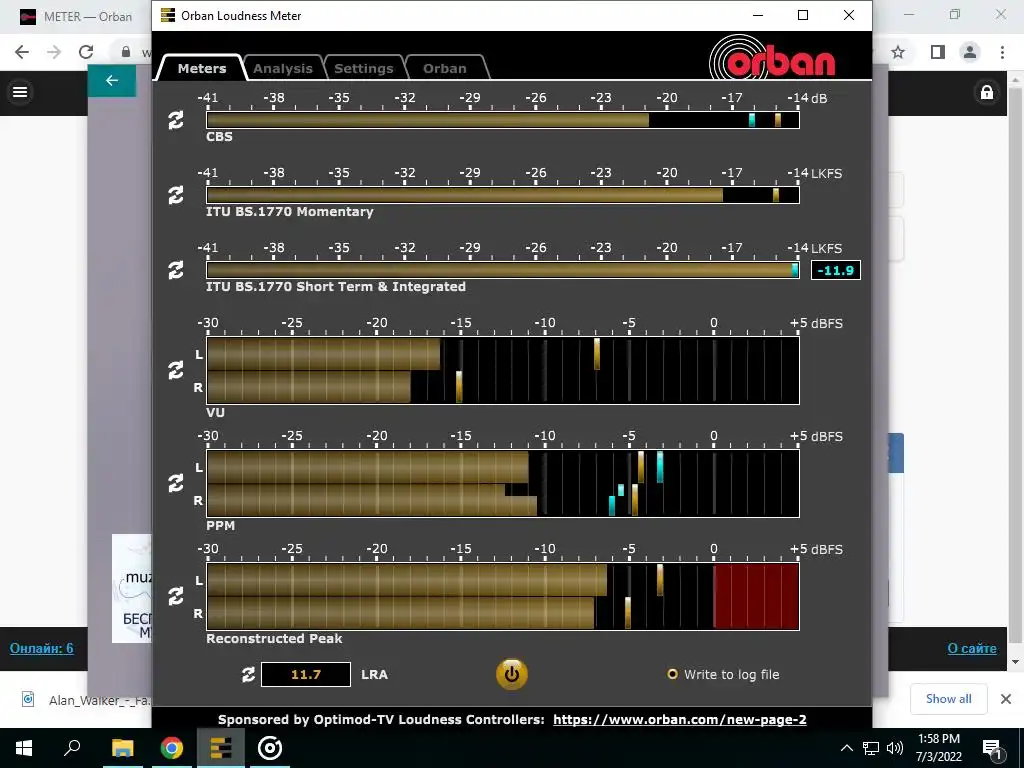
Task: Click the CBS loudness meter bar
Action: (503, 120)
